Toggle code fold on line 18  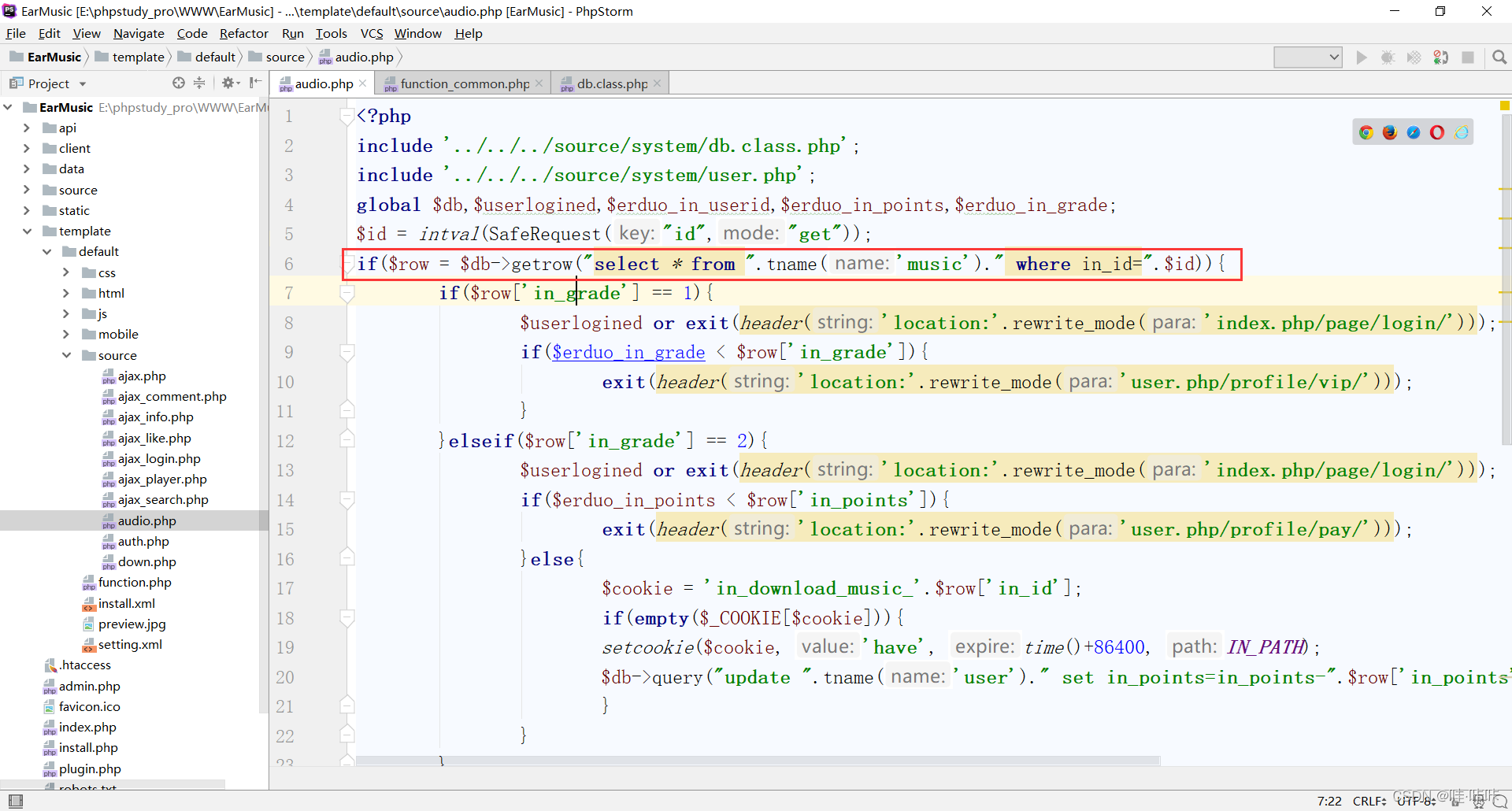[x=346, y=617]
